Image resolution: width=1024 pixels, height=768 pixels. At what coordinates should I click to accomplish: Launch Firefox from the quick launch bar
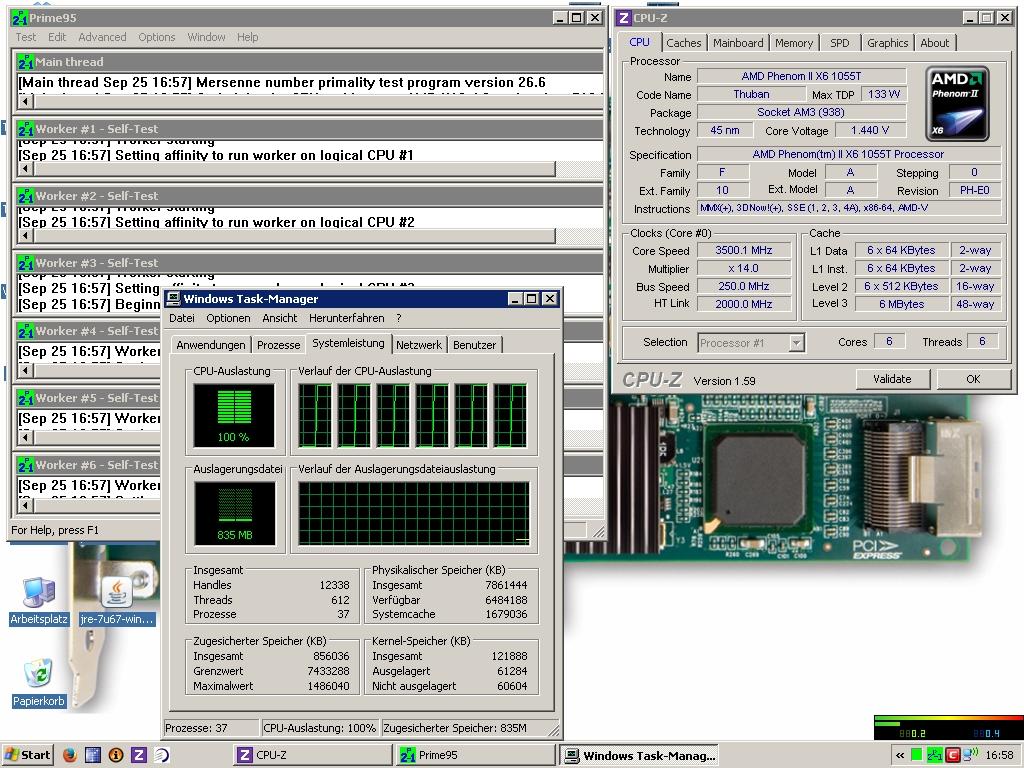(x=69, y=755)
